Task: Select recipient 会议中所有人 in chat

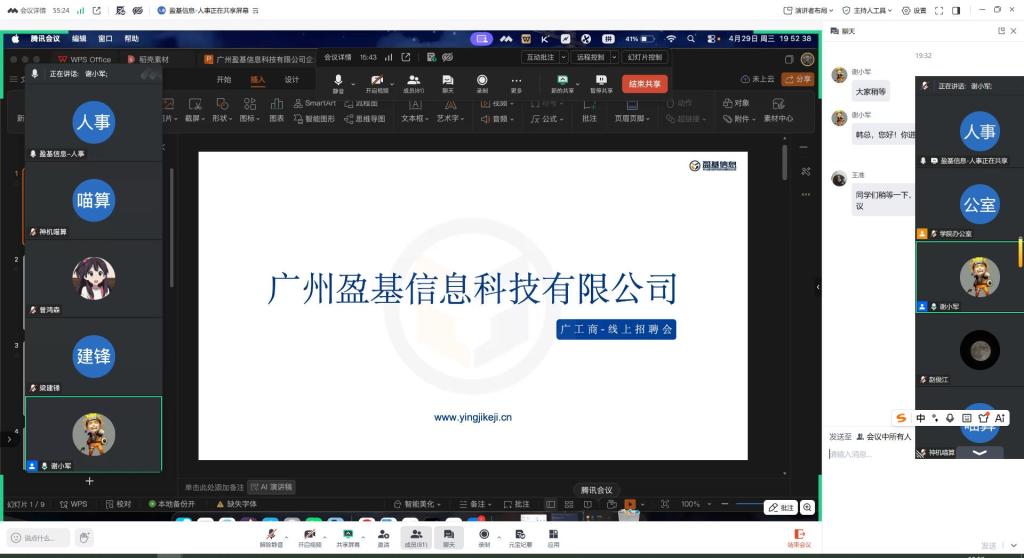Action: pyautogui.click(x=884, y=436)
